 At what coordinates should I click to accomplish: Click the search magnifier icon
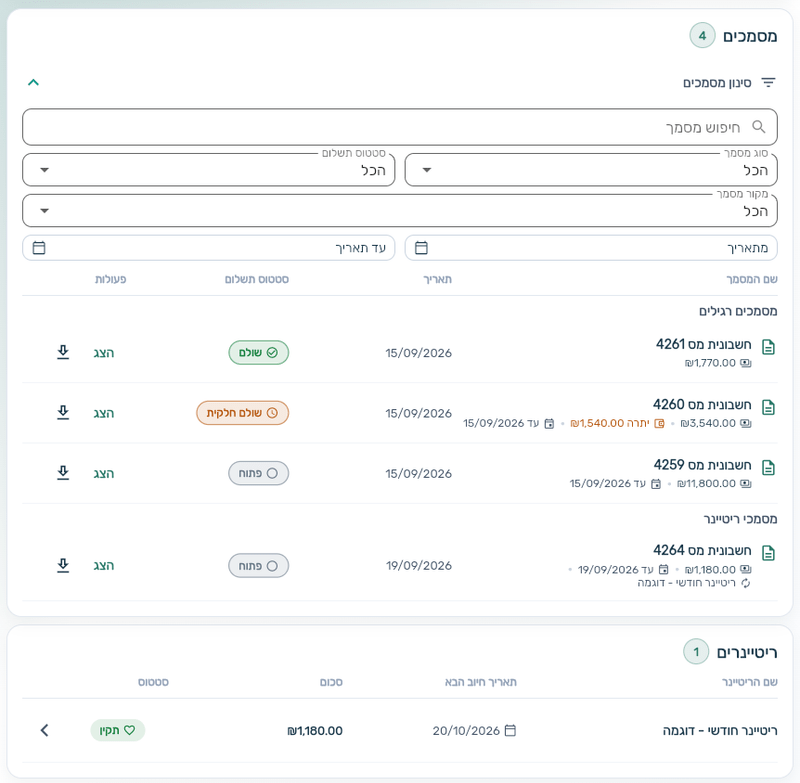(x=759, y=127)
